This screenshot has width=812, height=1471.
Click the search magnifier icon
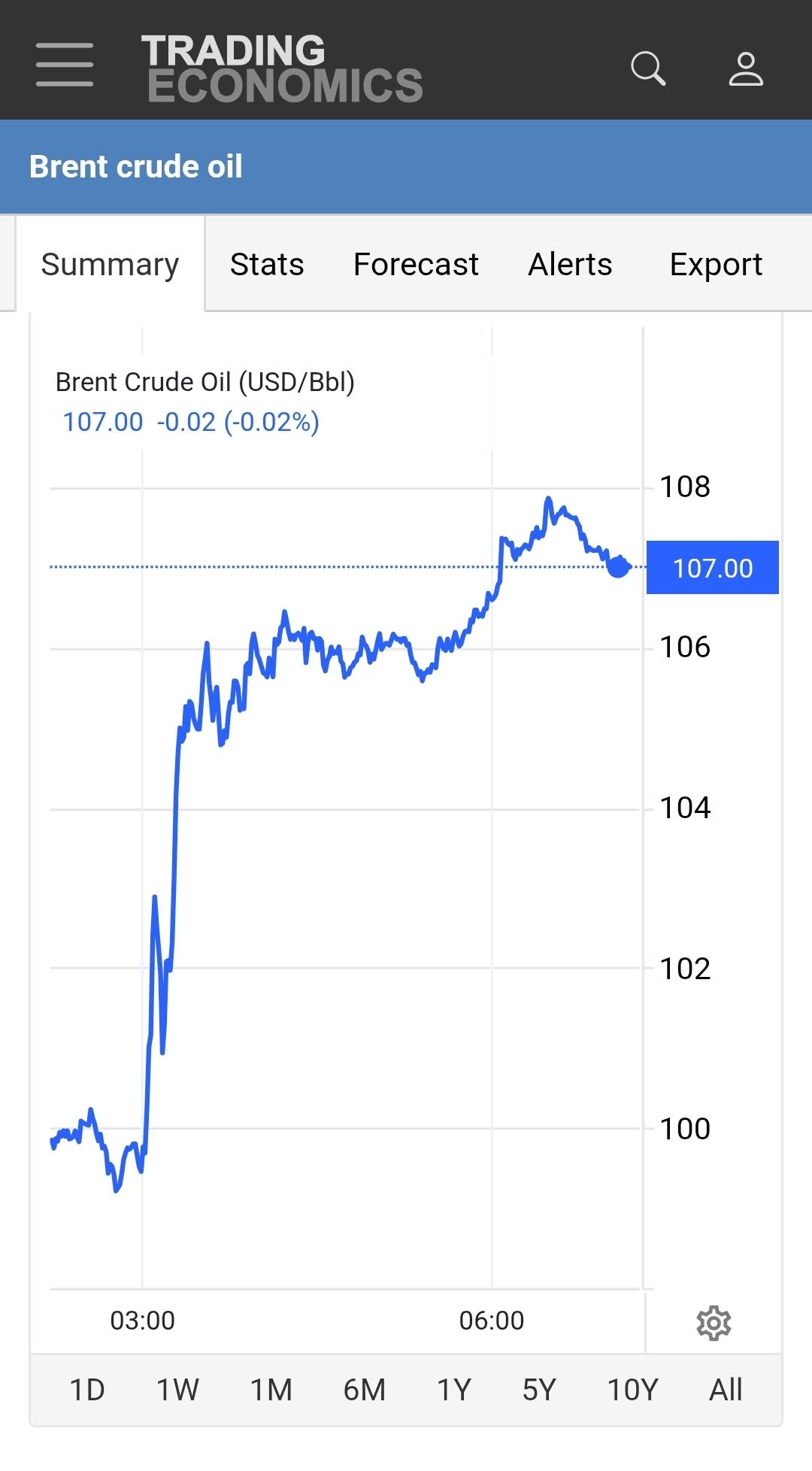pos(648,68)
